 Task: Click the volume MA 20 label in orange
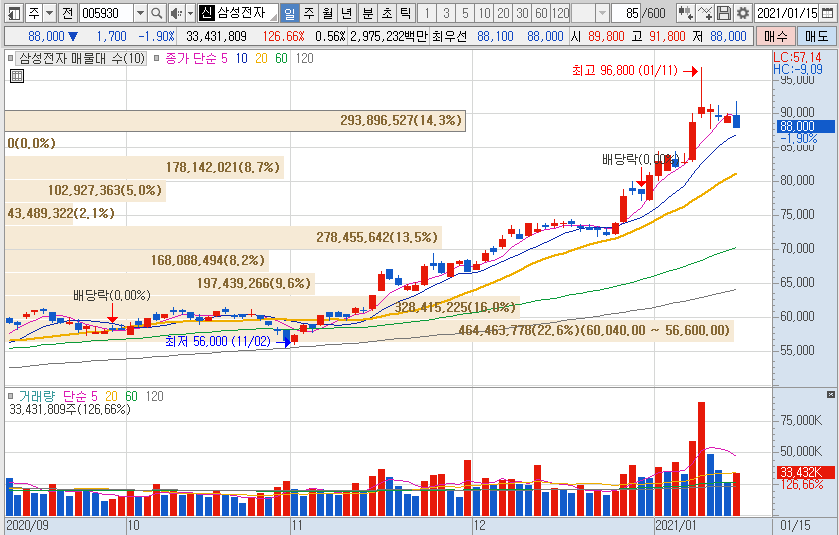click(x=111, y=396)
